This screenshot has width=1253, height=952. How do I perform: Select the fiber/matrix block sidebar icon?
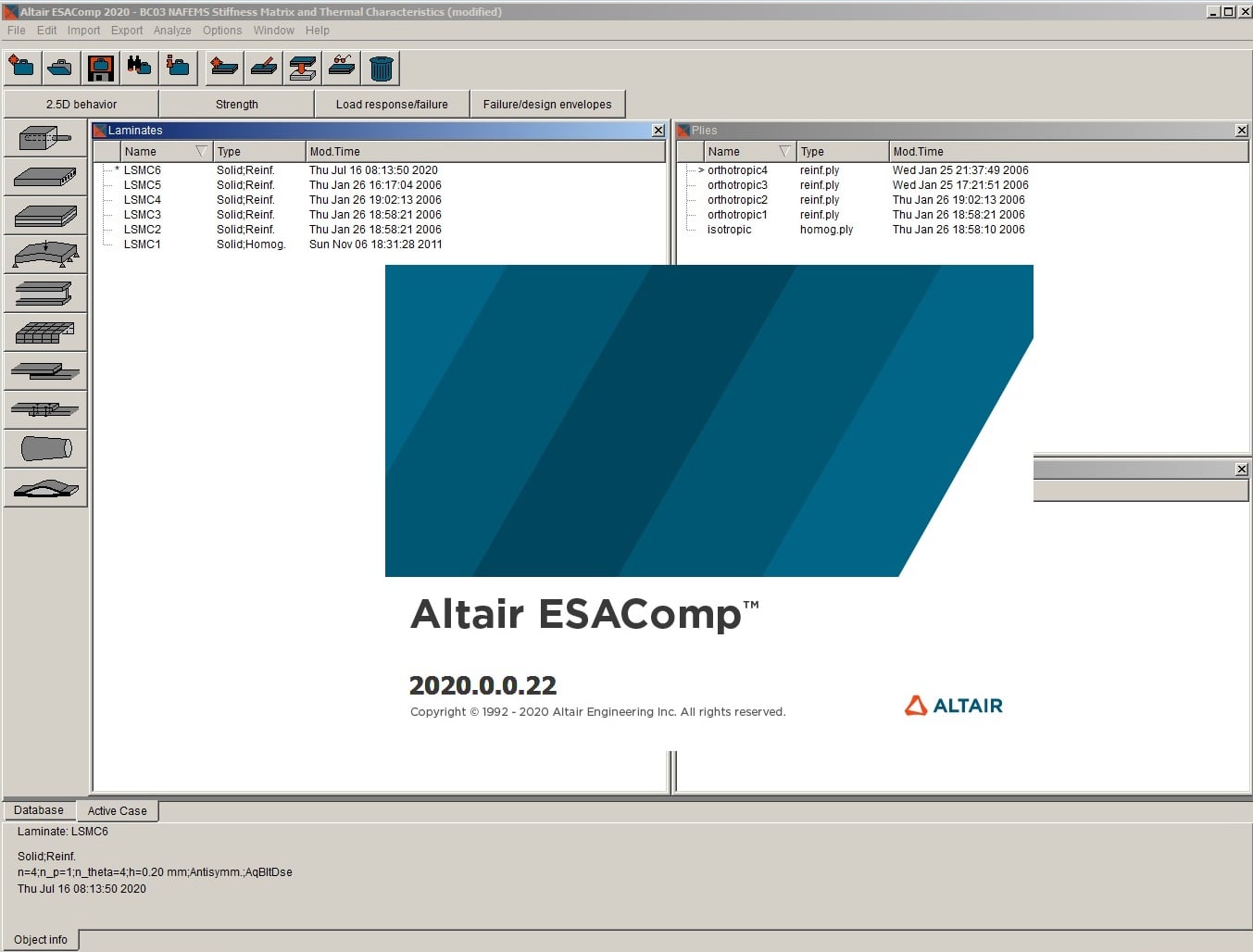coord(45,138)
